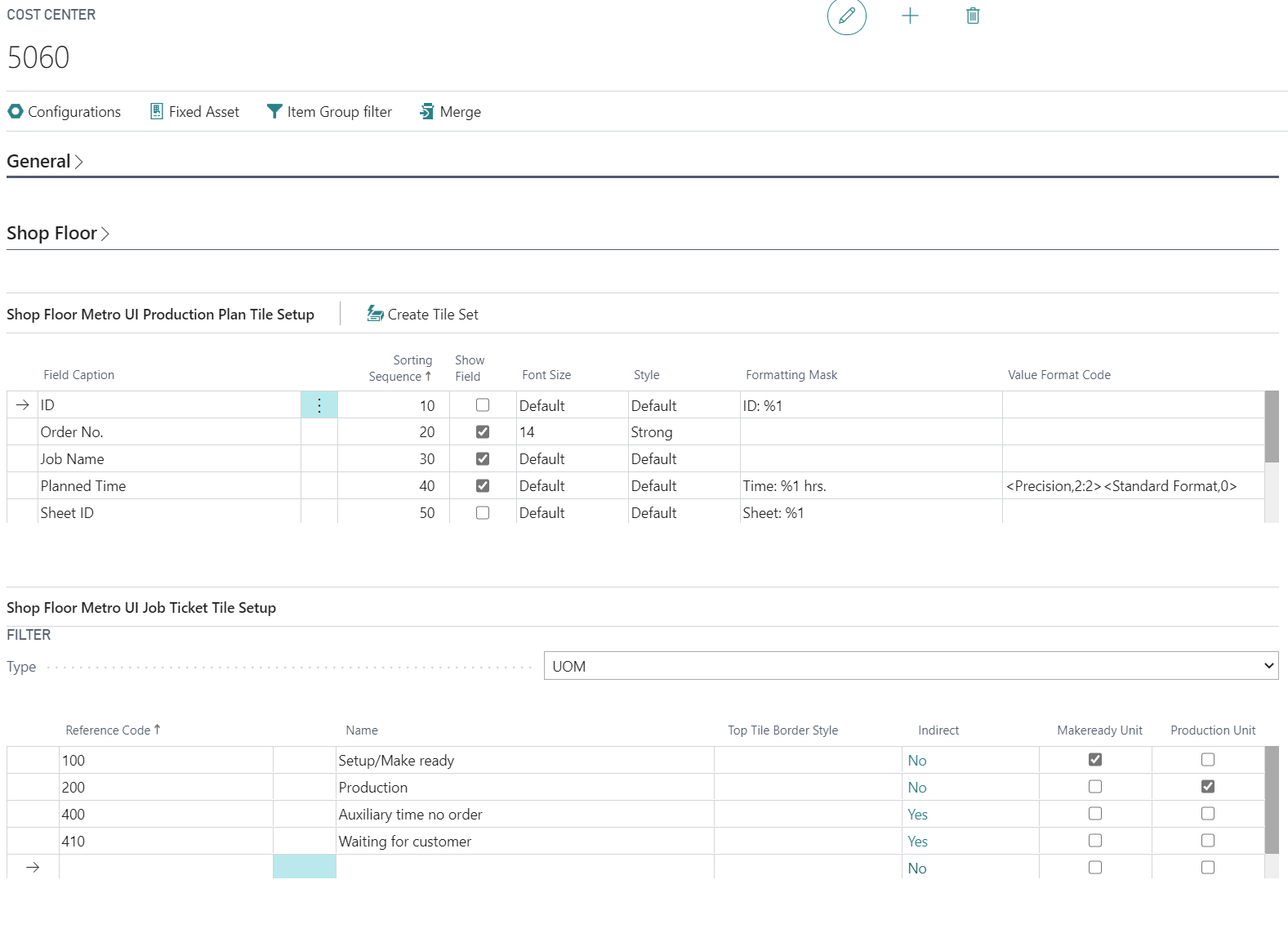Click the arrow on the empty job ticket row
Screen dimensions: 1288x938
33,868
